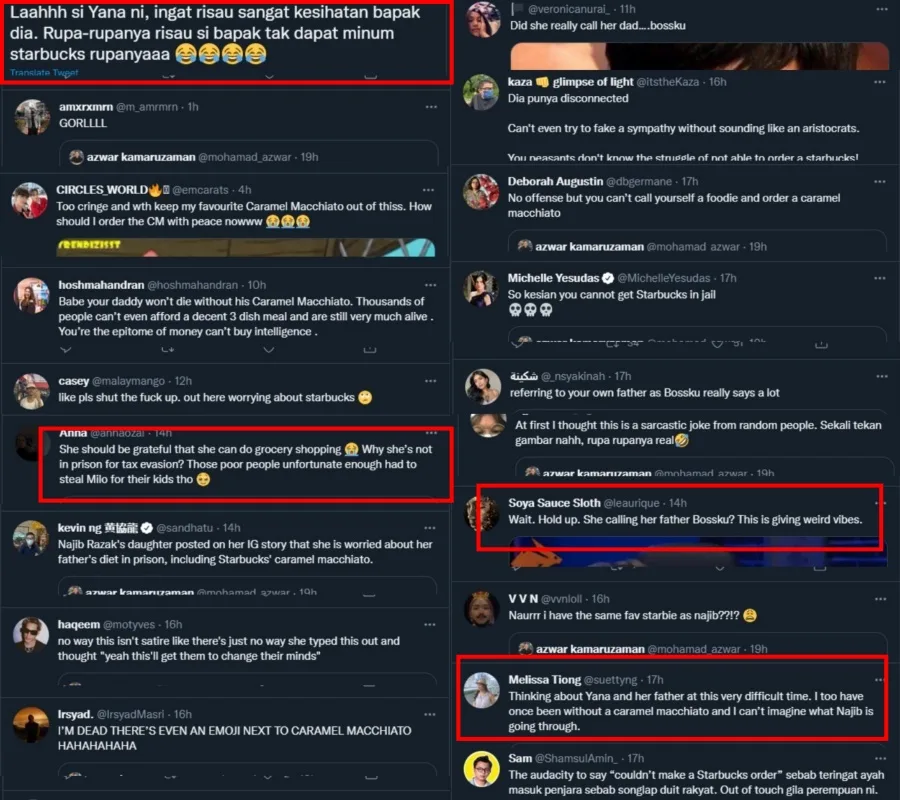Open more options on amxrxmrn's tweet
The image size is (900, 800).
[x=431, y=107]
